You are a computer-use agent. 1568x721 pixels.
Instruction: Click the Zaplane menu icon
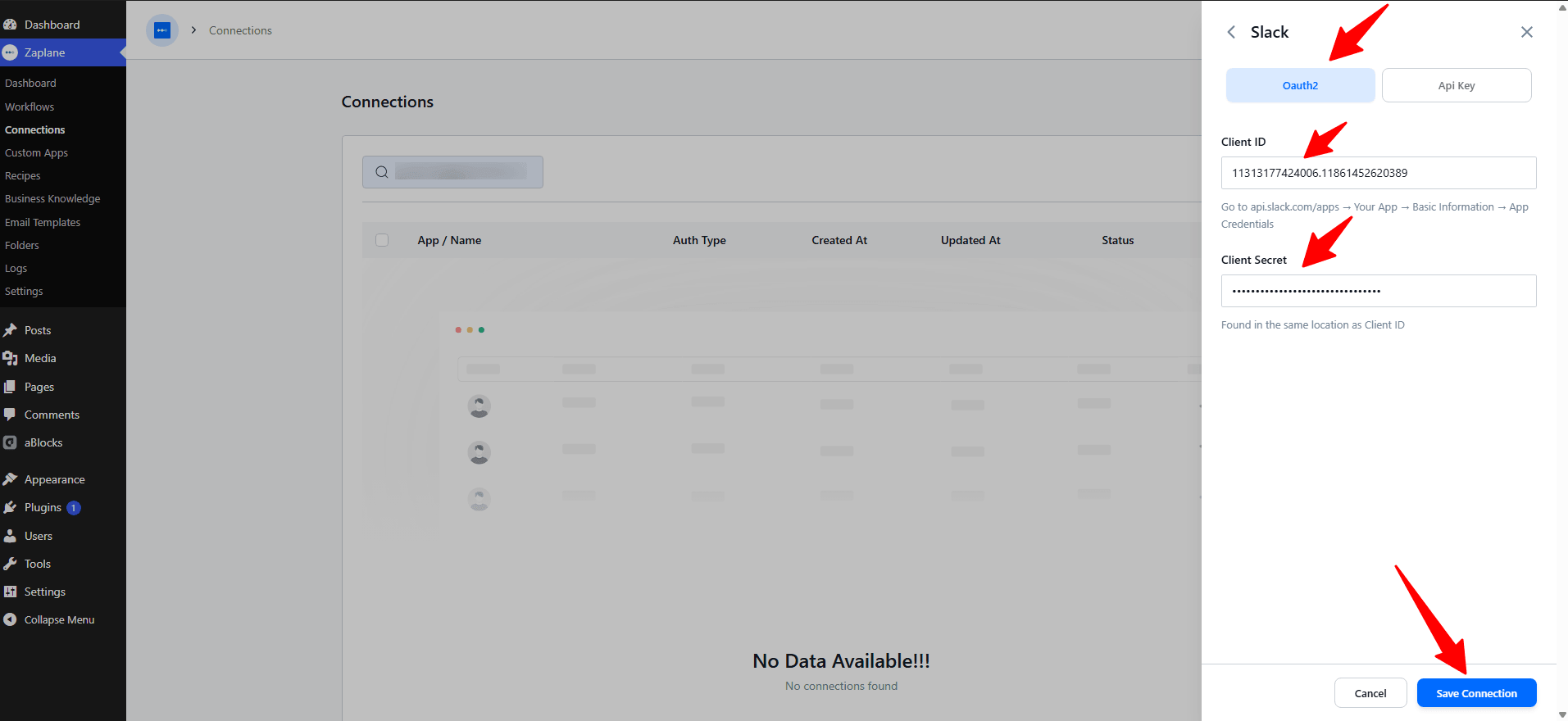coord(10,52)
